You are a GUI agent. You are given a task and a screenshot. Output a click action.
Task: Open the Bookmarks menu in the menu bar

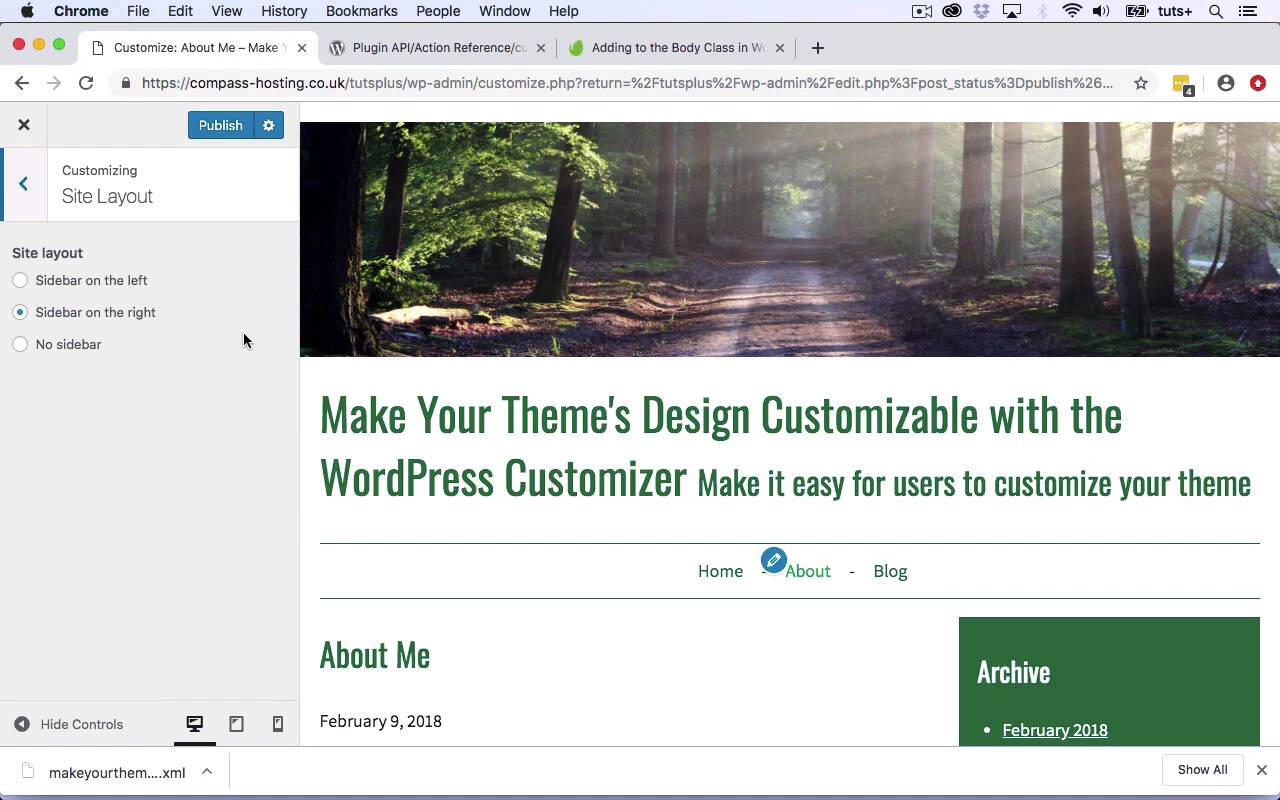click(x=361, y=11)
